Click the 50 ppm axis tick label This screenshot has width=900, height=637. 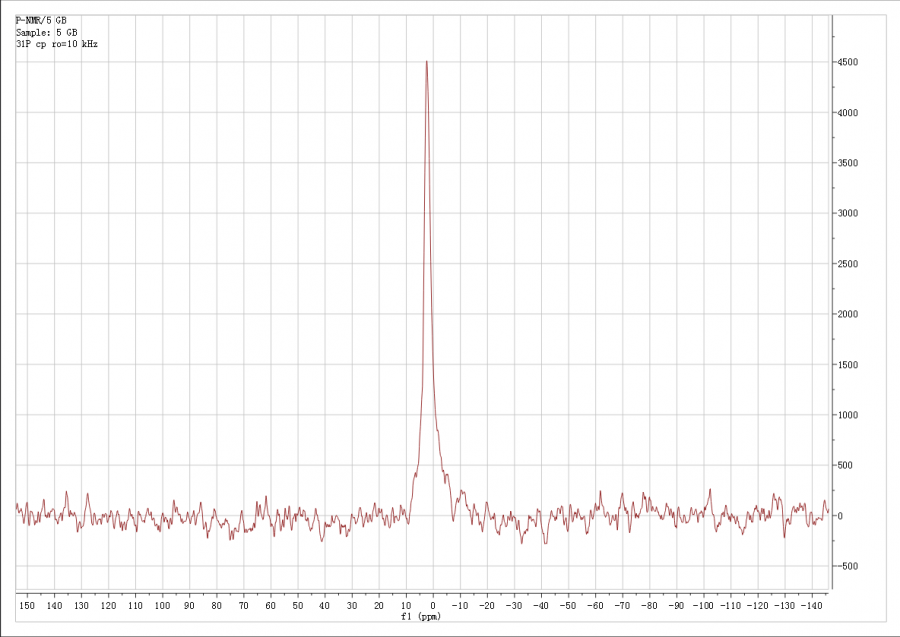tap(297, 605)
